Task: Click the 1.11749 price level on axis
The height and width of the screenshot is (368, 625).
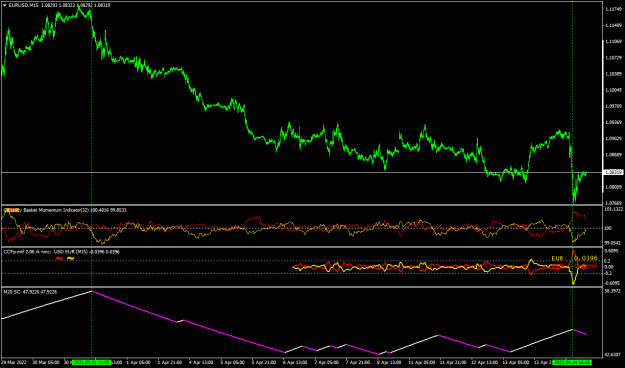Action: coord(613,9)
